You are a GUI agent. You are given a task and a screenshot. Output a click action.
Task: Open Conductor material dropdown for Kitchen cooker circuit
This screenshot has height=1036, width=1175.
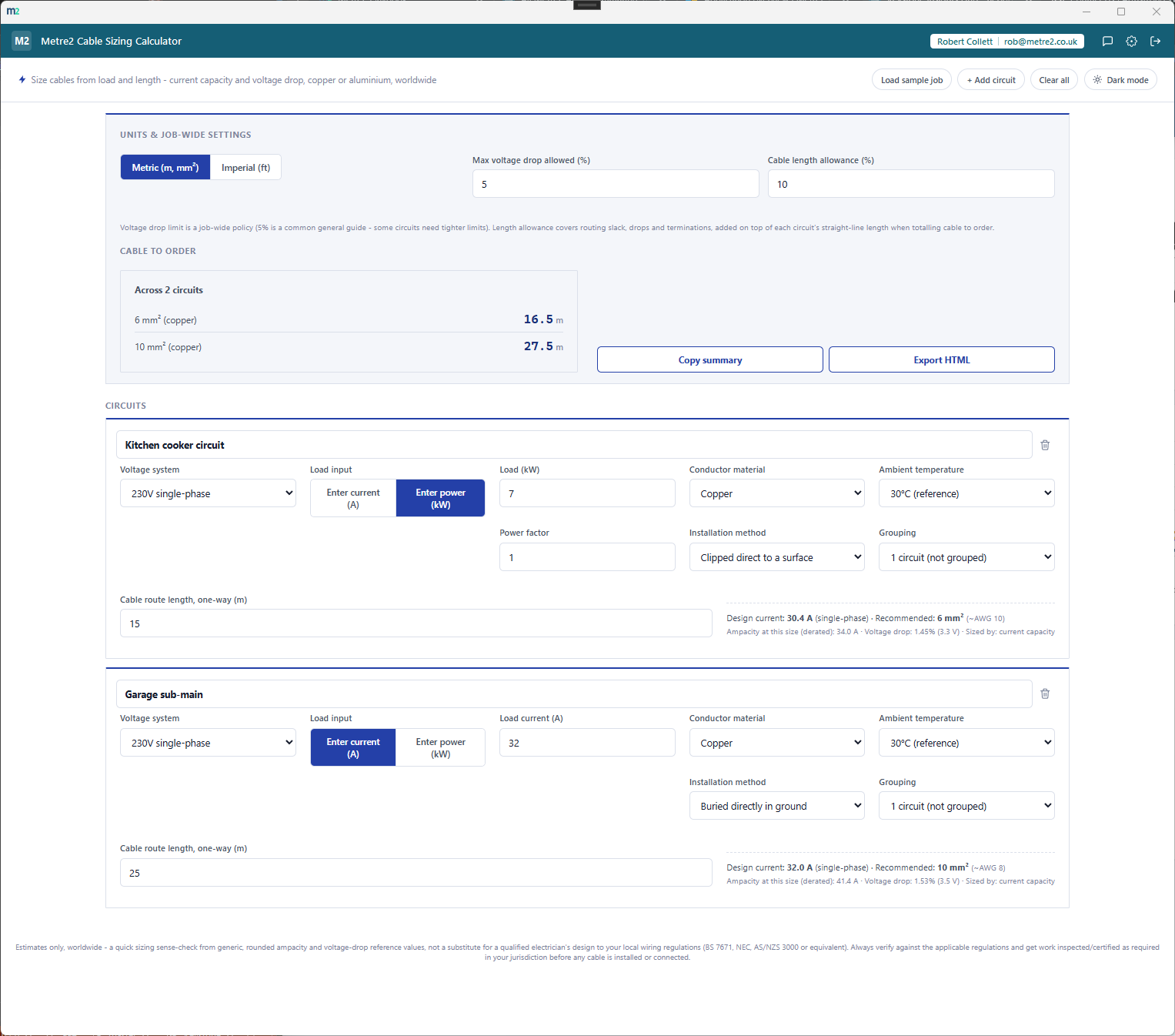tap(776, 493)
